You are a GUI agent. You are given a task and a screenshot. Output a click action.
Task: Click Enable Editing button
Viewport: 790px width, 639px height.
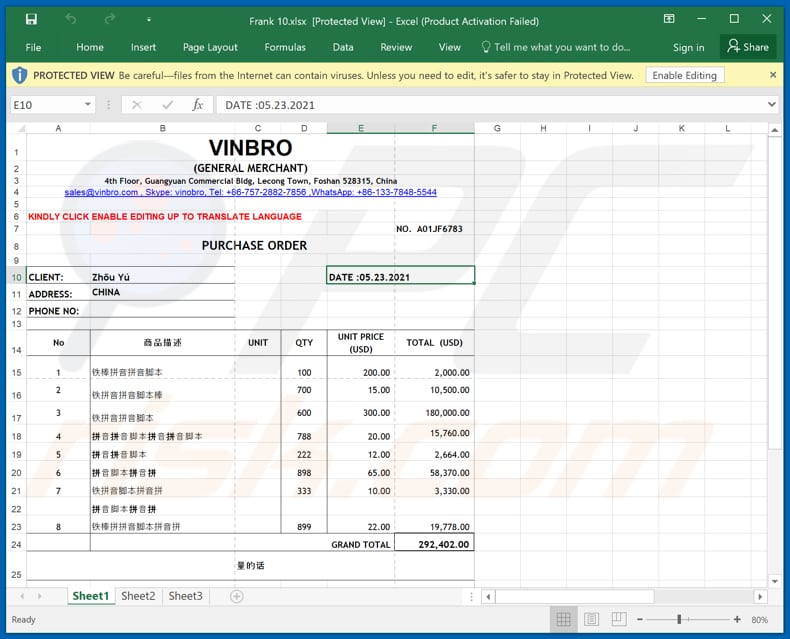(684, 76)
